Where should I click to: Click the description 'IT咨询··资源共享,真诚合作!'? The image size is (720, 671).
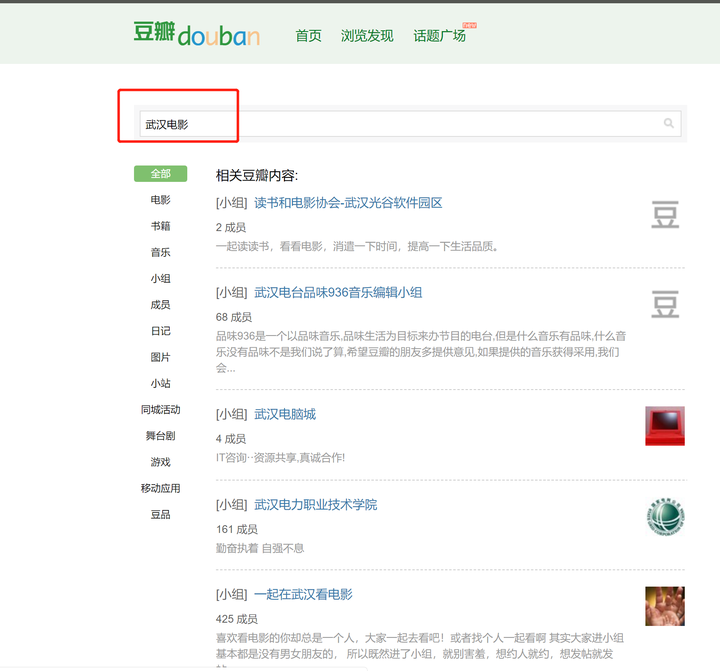click(280, 457)
